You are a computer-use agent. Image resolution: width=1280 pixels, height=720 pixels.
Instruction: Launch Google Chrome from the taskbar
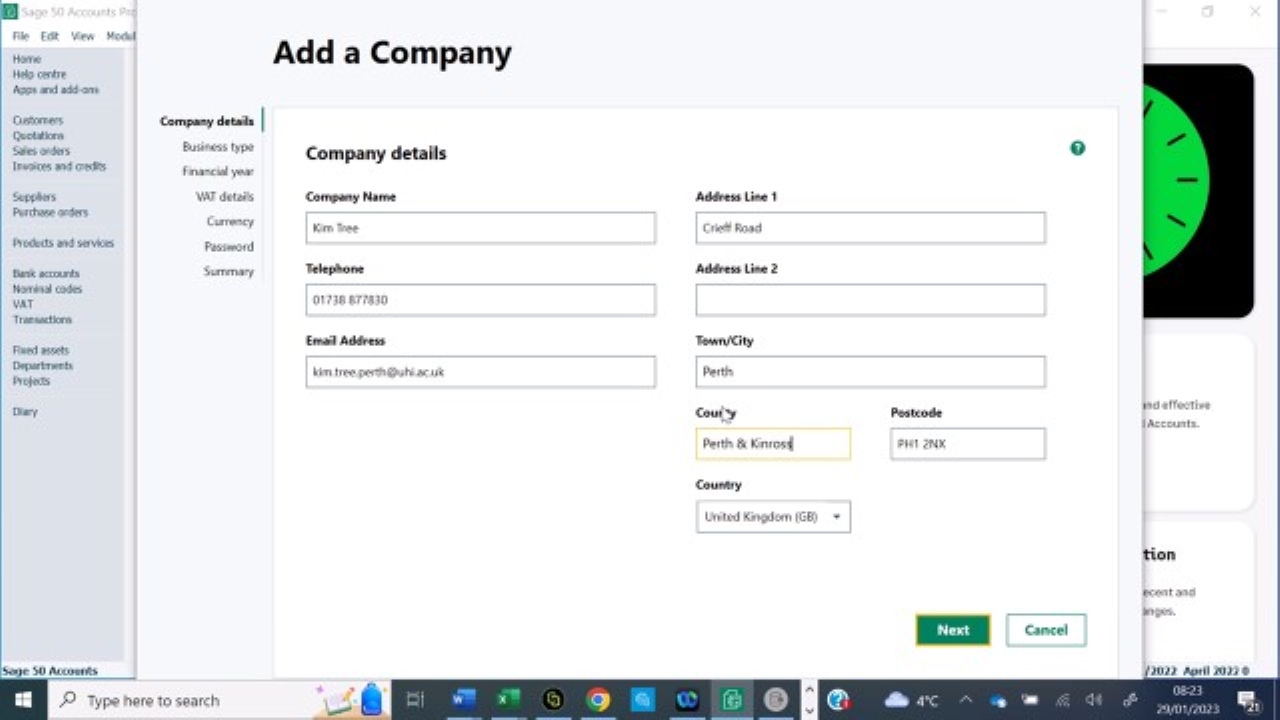pyautogui.click(x=598, y=700)
